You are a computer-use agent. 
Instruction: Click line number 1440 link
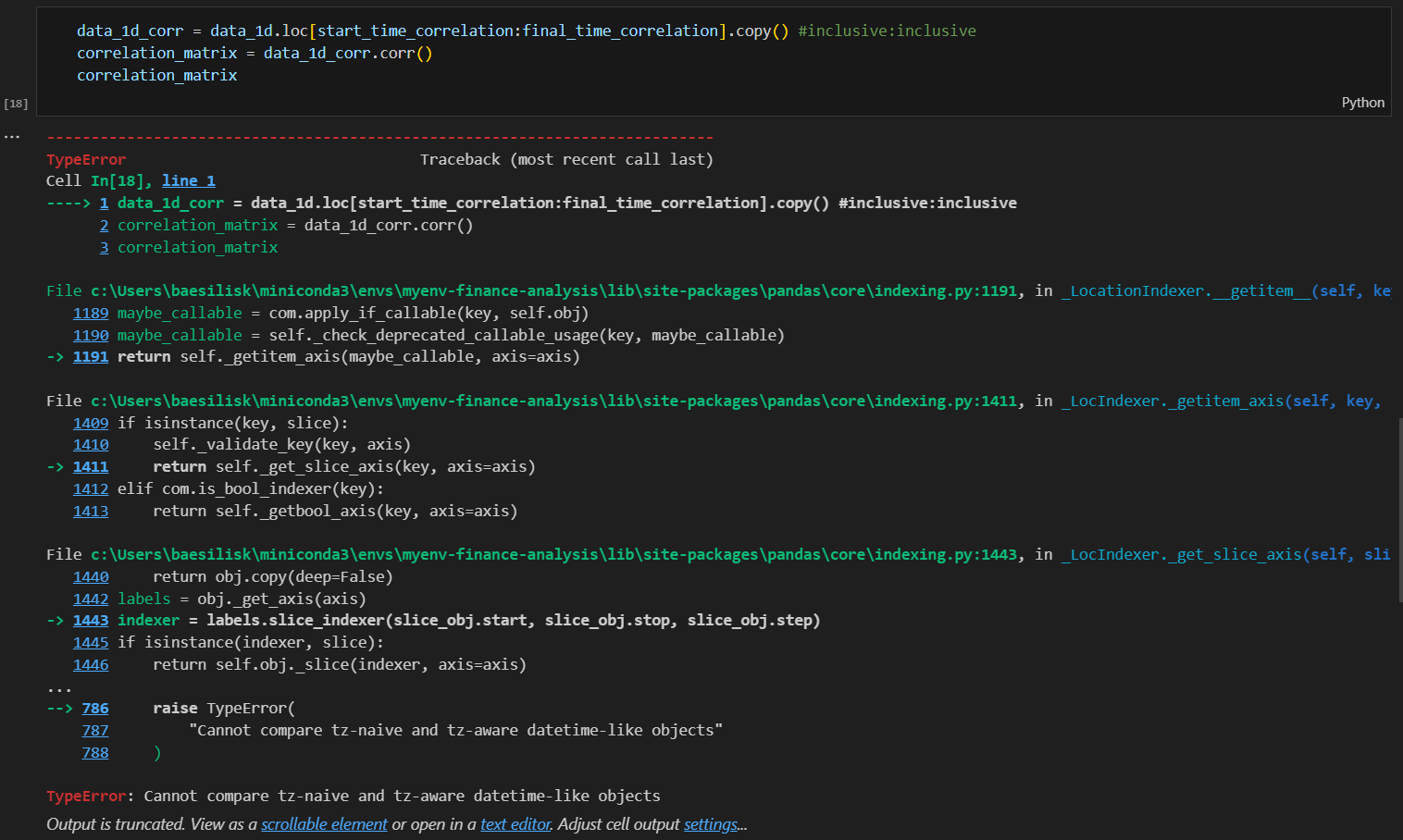(x=91, y=577)
